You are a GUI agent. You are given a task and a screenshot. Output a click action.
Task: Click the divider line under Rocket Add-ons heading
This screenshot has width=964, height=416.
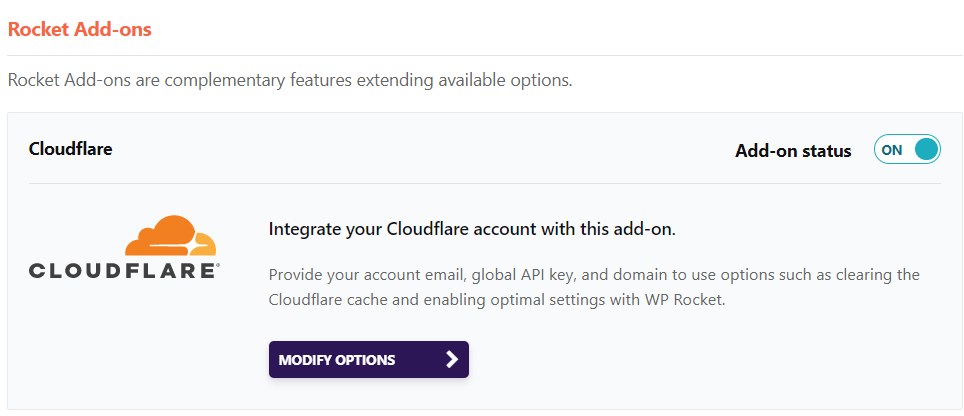[484, 55]
